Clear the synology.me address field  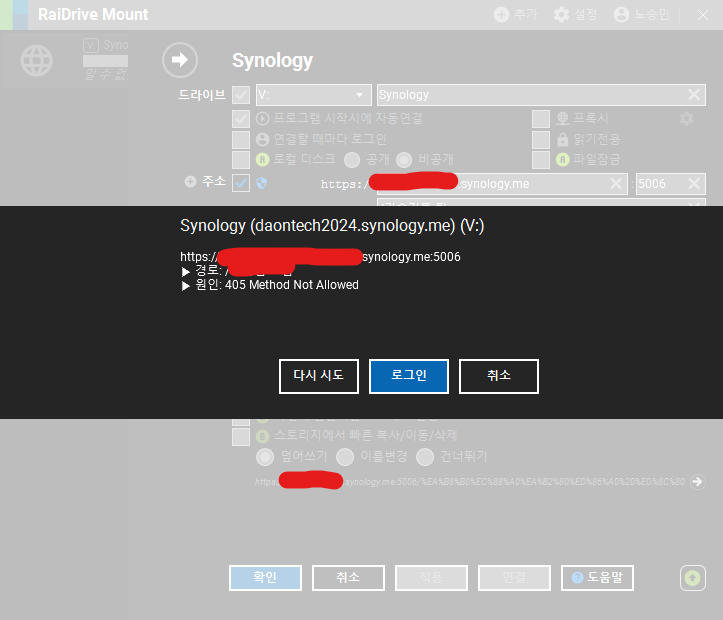(616, 184)
